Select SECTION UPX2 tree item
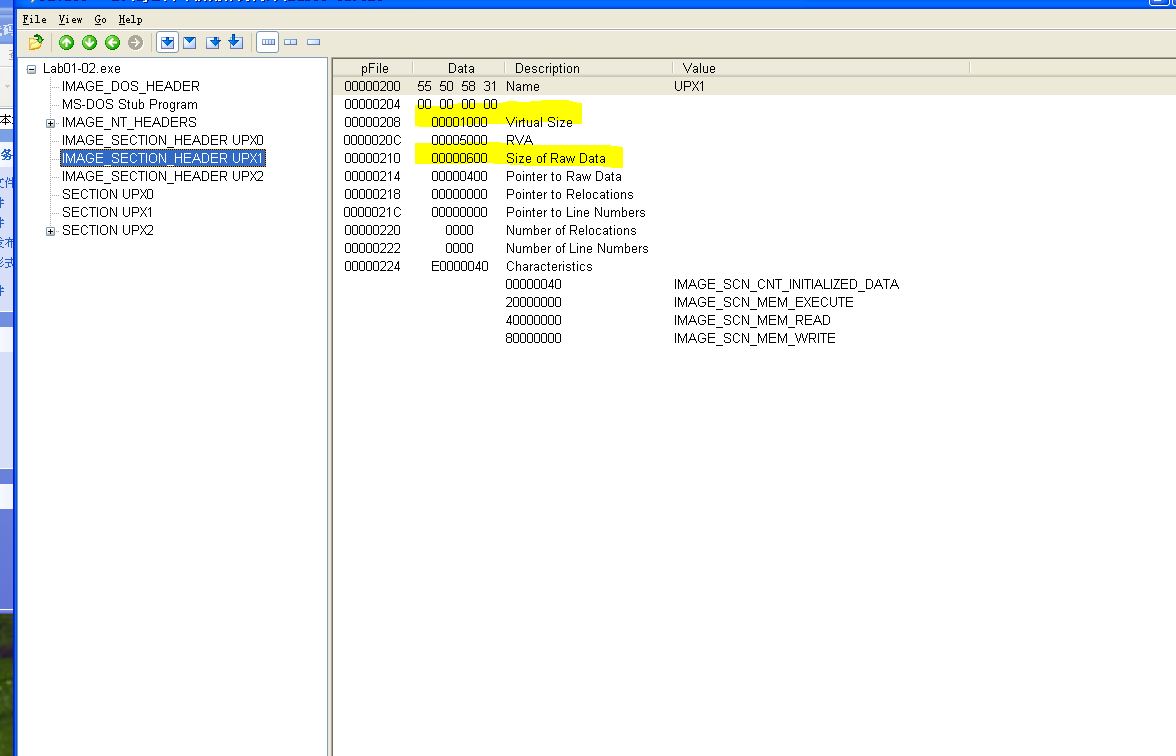This screenshot has width=1176, height=756. pyautogui.click(x=107, y=230)
